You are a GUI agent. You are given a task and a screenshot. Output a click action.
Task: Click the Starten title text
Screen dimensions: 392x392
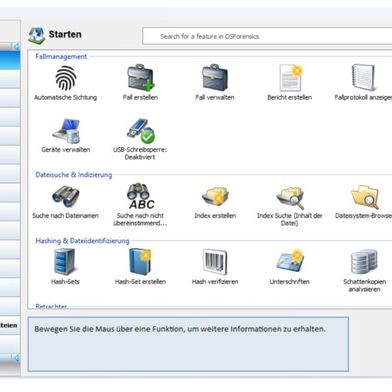(x=65, y=34)
